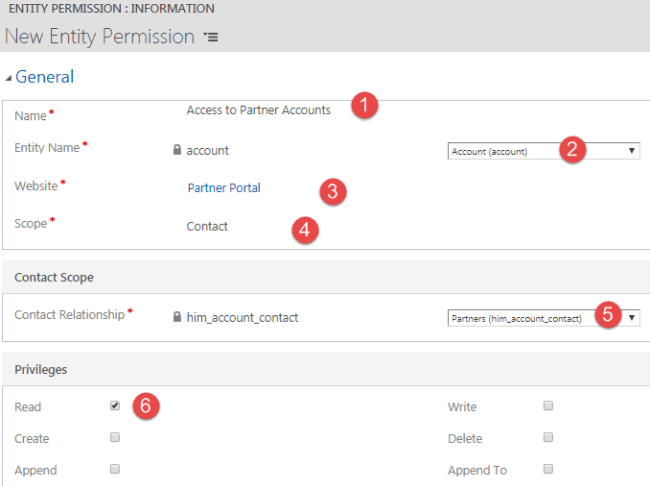The image size is (650, 486).
Task: Click the General section heading
Action: 44,76
